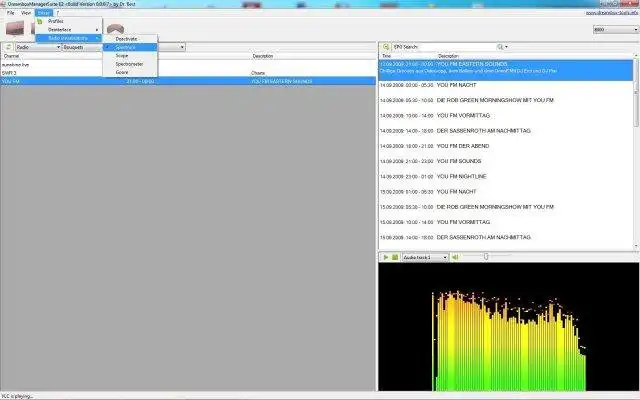Choose Goom visualization
Image resolution: width=640 pixels, height=400 pixels.
point(130,72)
